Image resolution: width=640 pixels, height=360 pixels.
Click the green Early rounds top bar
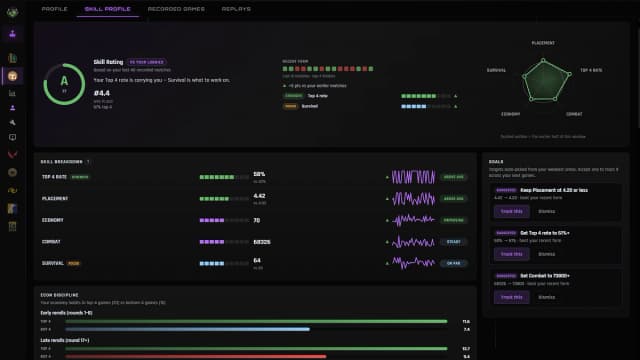(x=256, y=322)
